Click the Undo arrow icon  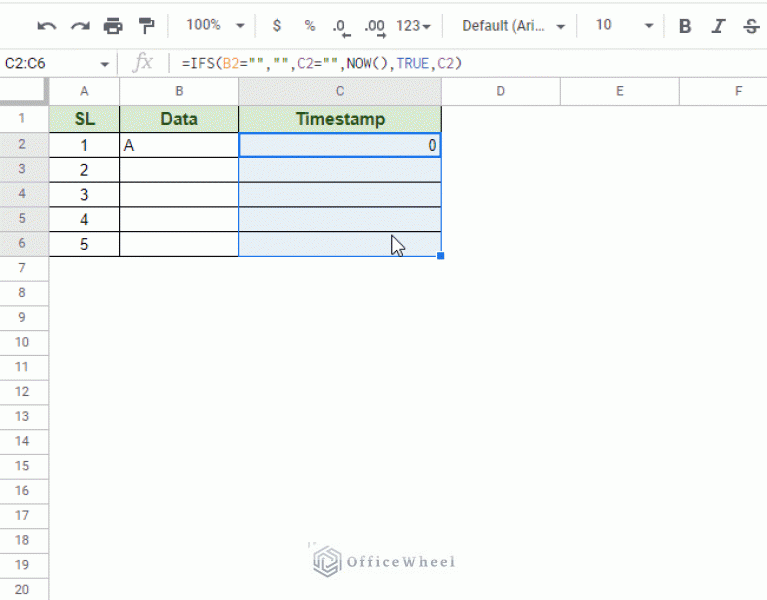point(47,26)
